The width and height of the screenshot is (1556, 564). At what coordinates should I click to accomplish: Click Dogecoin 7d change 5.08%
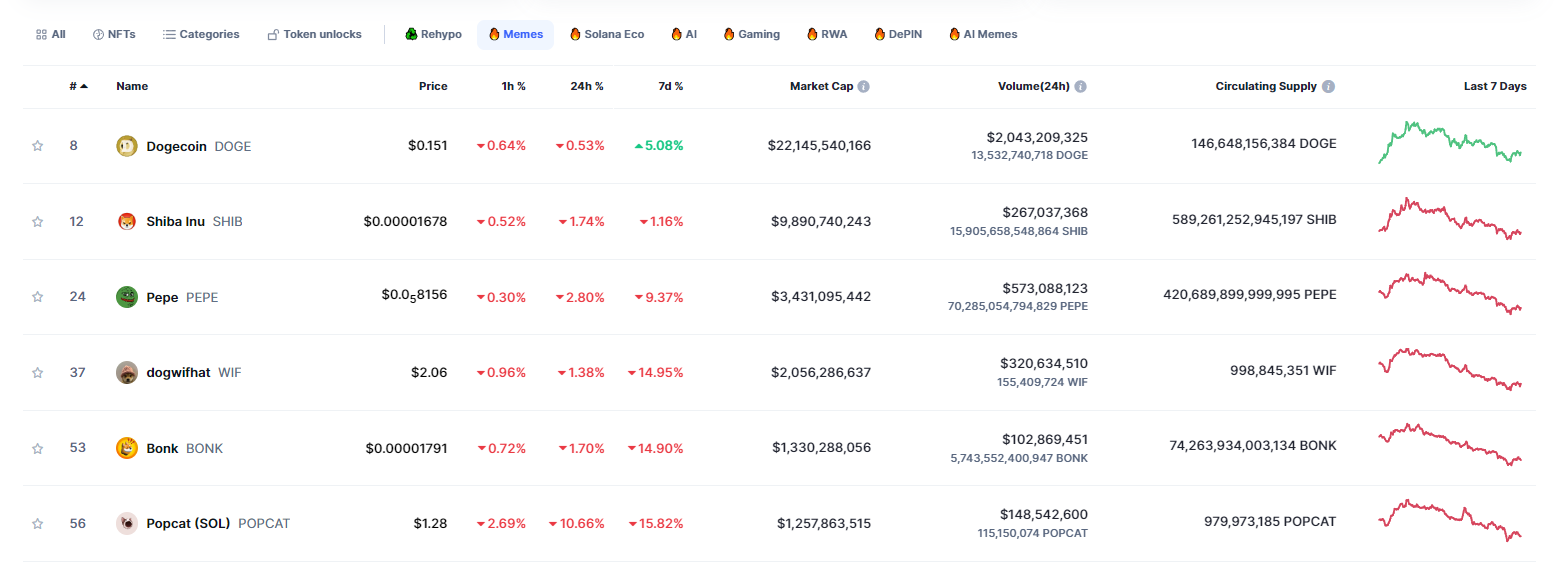pos(659,146)
